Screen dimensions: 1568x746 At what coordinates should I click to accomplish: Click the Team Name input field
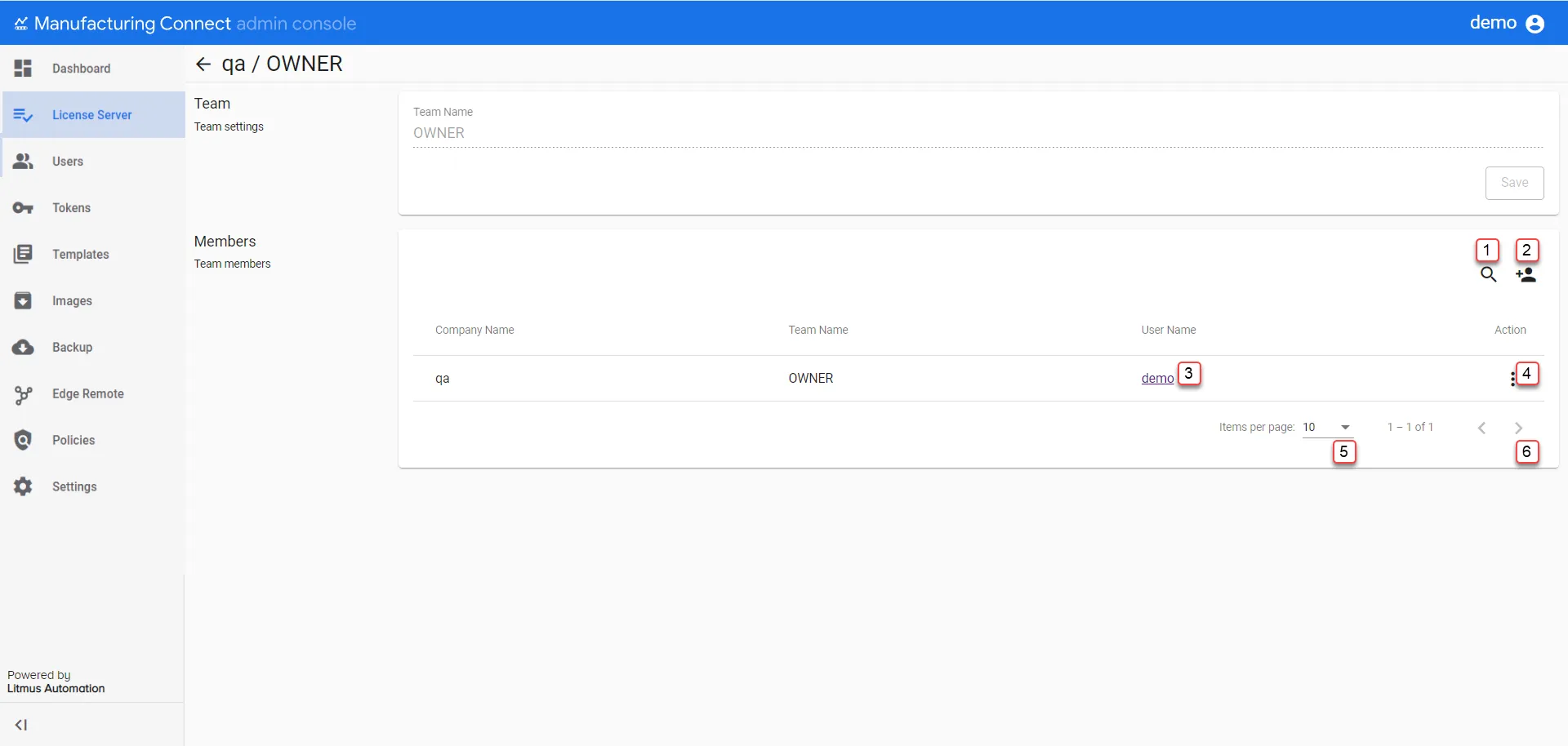(978, 133)
